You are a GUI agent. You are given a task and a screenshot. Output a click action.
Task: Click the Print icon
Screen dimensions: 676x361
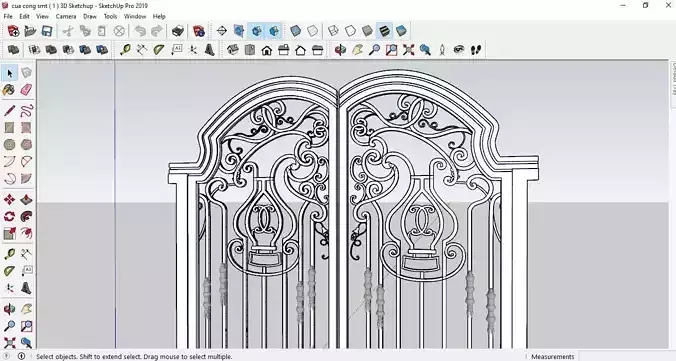tap(178, 31)
